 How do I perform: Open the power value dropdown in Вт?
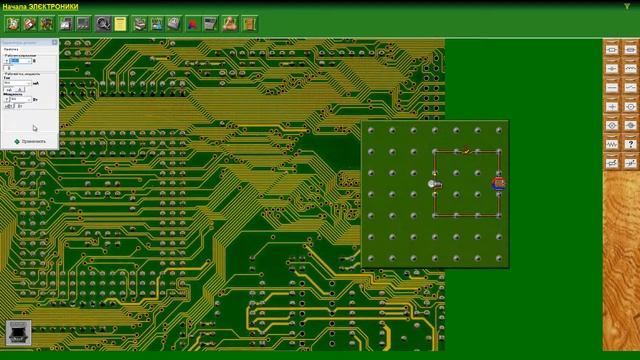tap(29, 100)
